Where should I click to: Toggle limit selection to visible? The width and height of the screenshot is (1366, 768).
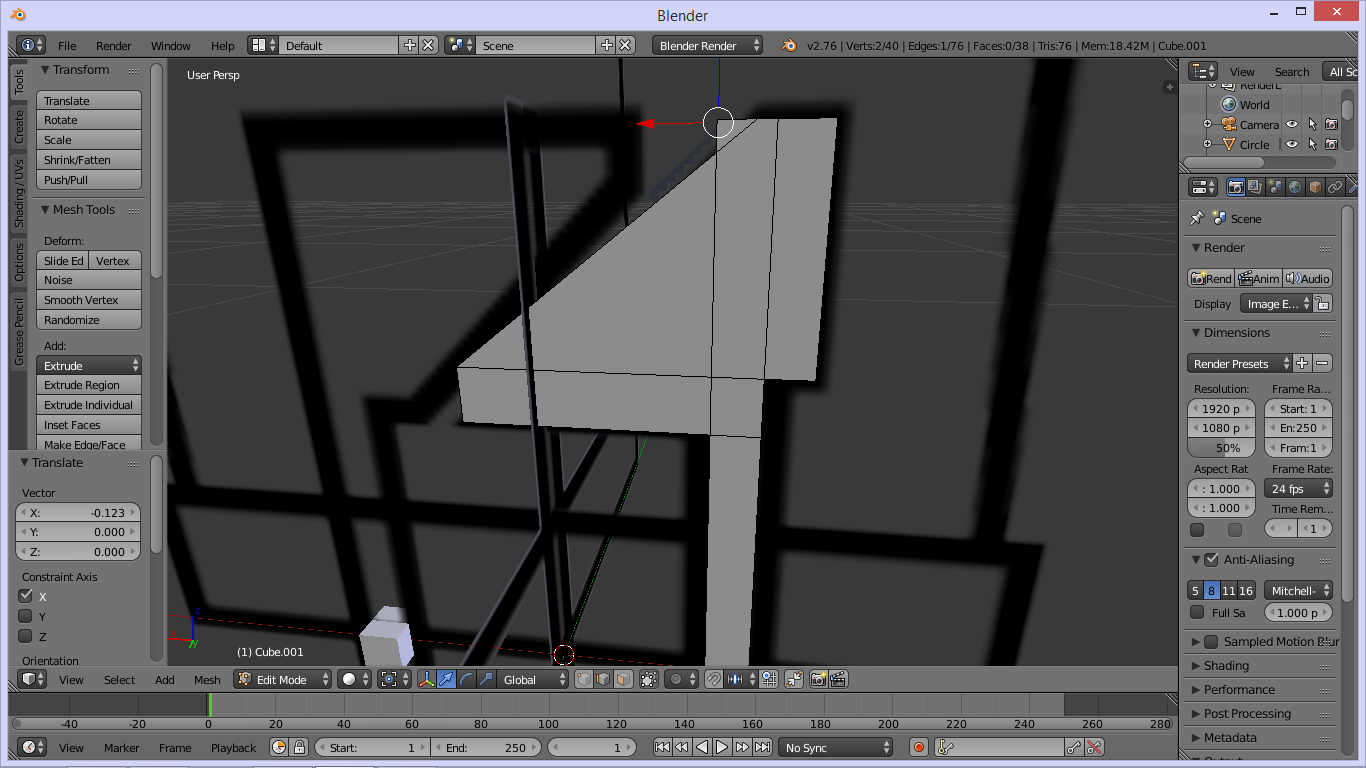649,679
